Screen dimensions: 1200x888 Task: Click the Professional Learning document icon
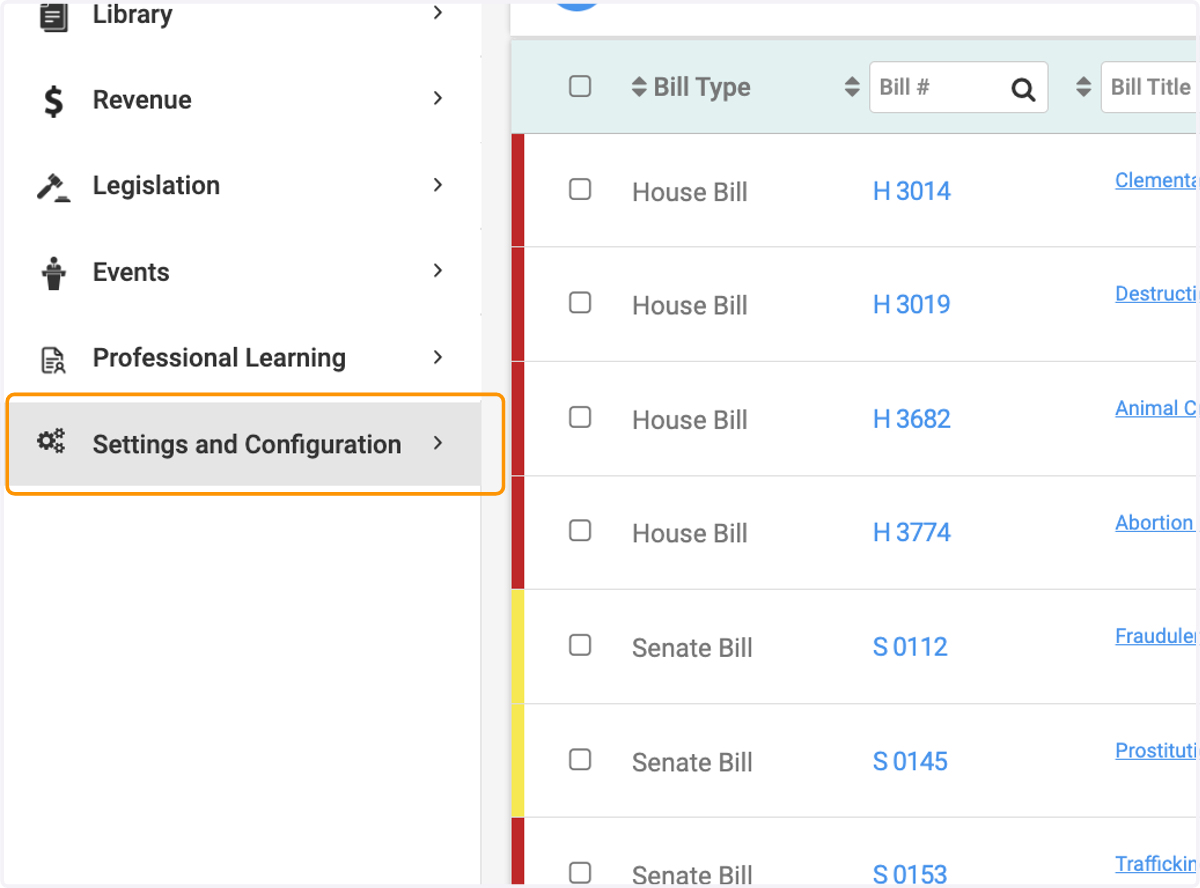click(54, 359)
